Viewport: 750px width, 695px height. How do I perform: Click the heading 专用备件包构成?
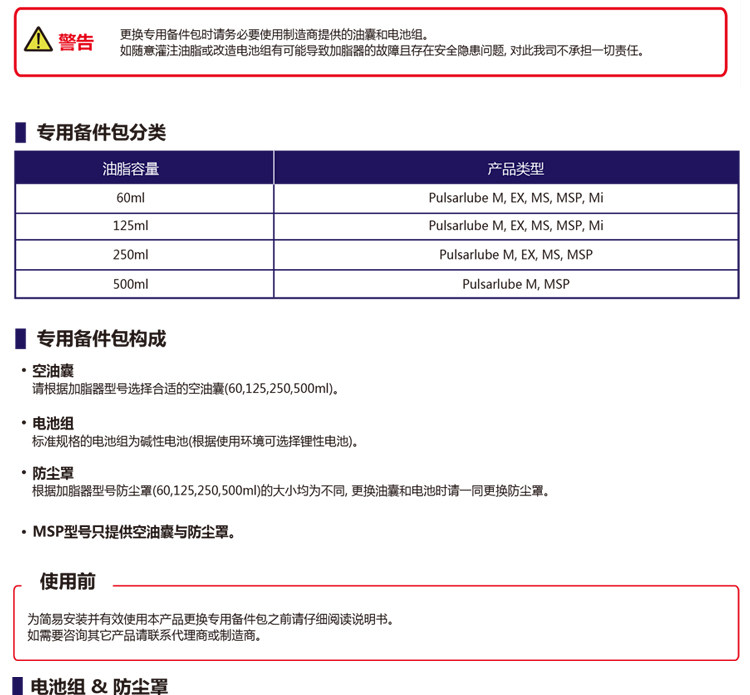pyautogui.click(x=101, y=339)
